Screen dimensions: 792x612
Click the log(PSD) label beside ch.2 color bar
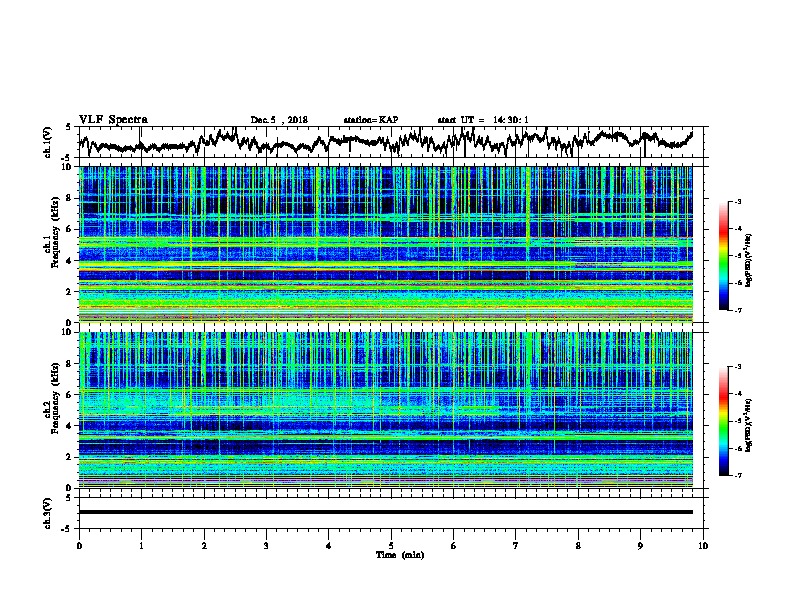749,425
